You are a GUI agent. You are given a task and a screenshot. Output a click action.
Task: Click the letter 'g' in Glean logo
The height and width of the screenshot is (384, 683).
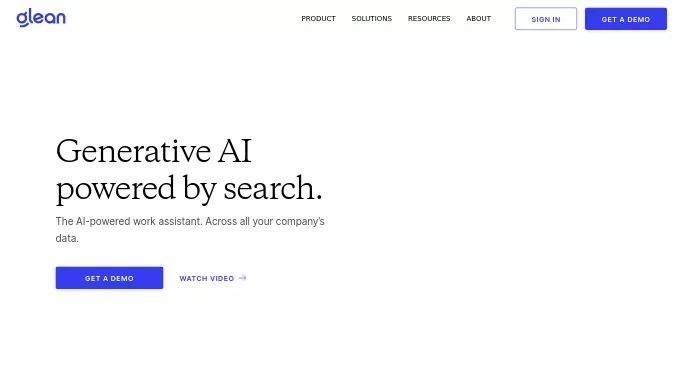coord(22,19)
